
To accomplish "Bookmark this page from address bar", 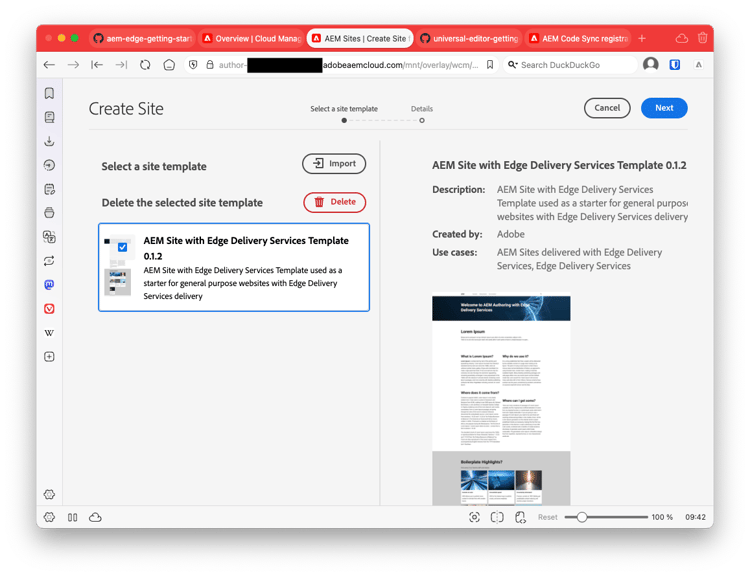I will coord(490,65).
